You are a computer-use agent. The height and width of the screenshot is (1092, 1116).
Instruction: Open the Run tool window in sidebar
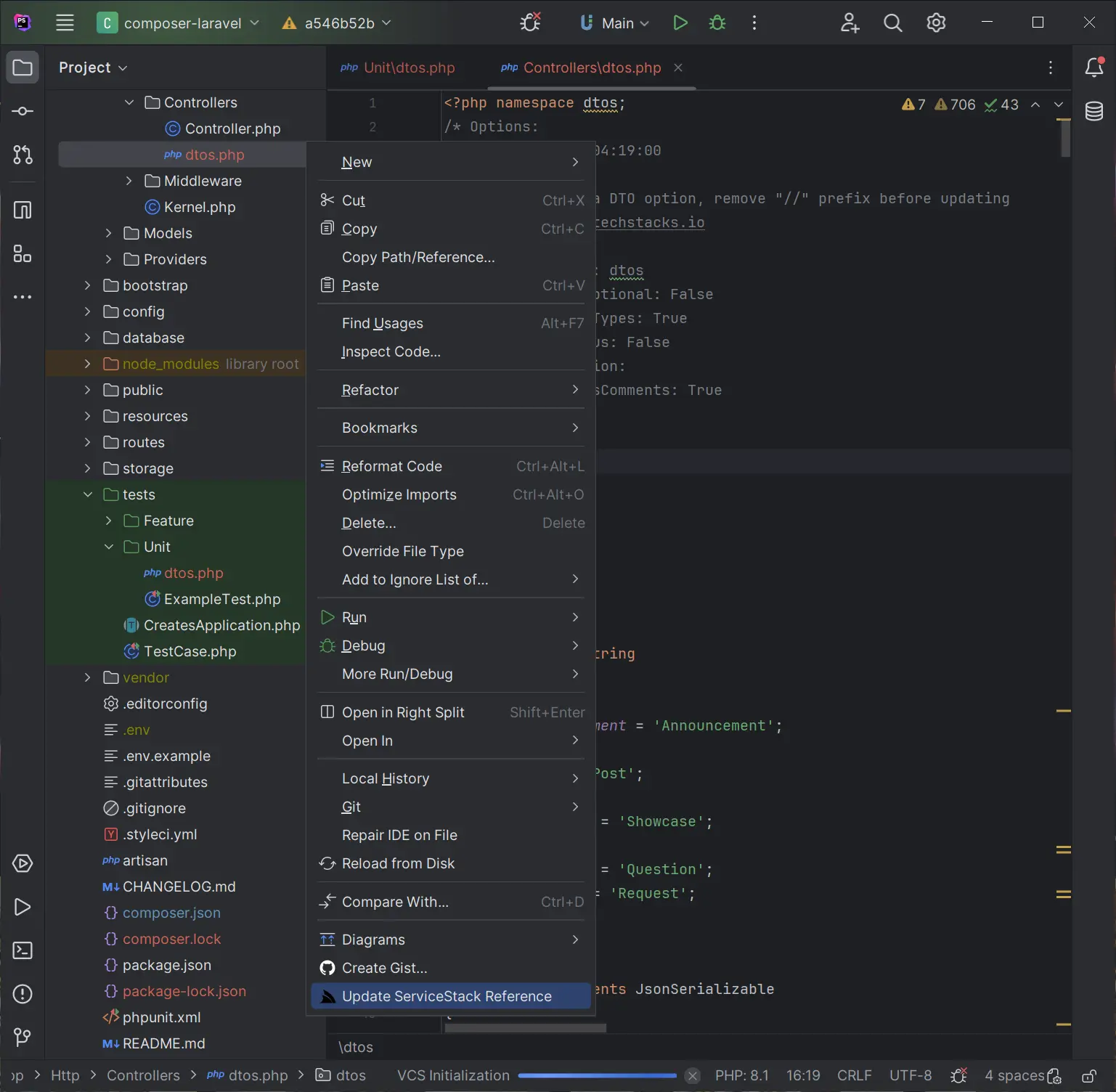pyautogui.click(x=23, y=907)
